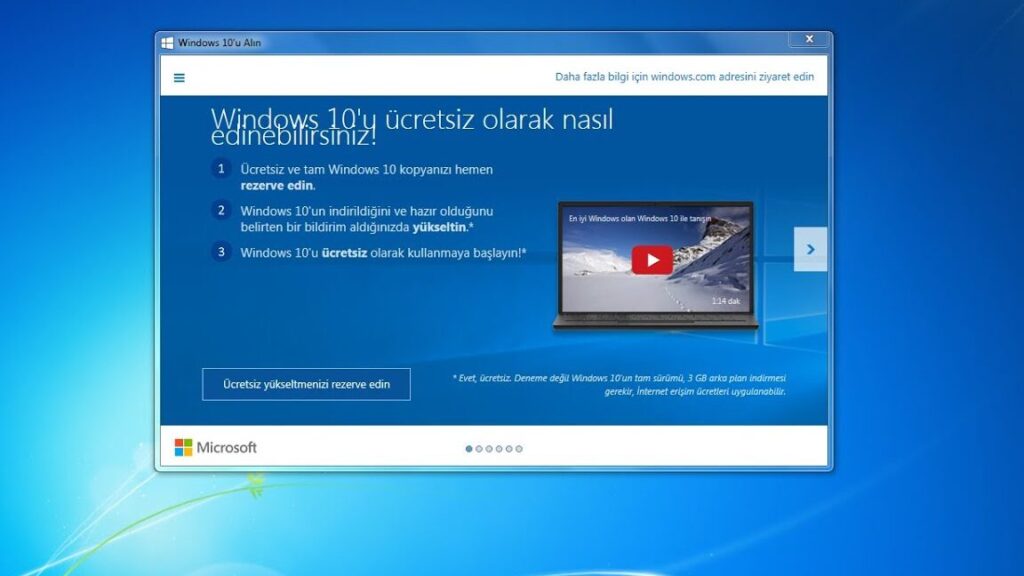
Task: Go to the next slide with right chevron
Action: pyautogui.click(x=810, y=249)
